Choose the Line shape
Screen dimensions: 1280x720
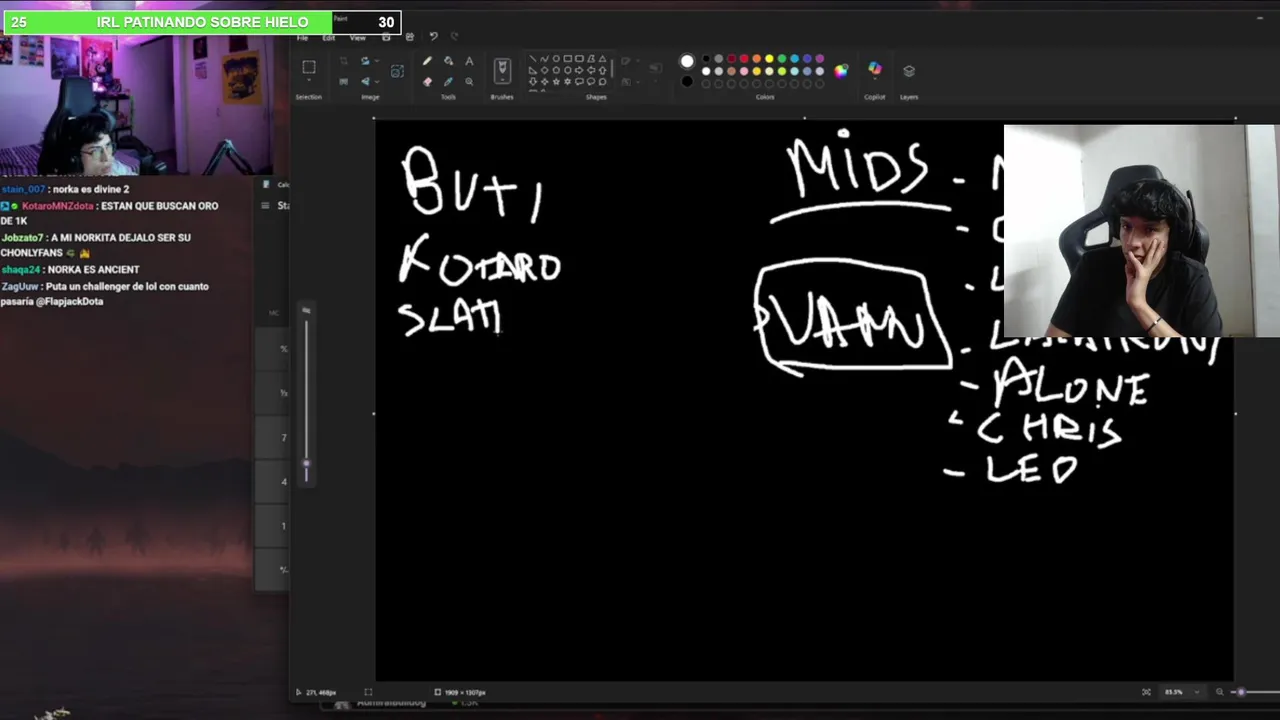tap(532, 58)
